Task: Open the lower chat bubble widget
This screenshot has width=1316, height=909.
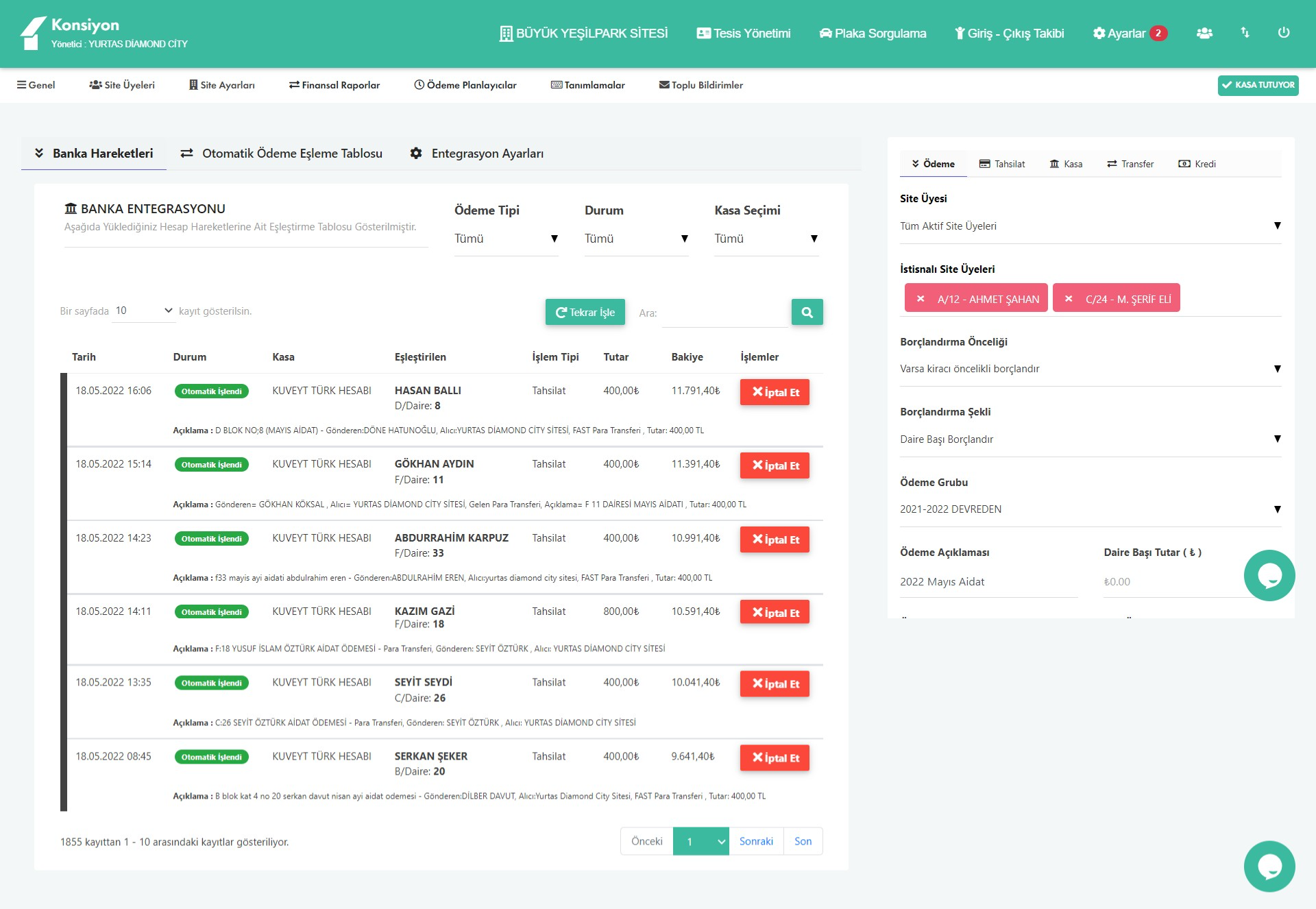Action: (x=1269, y=866)
